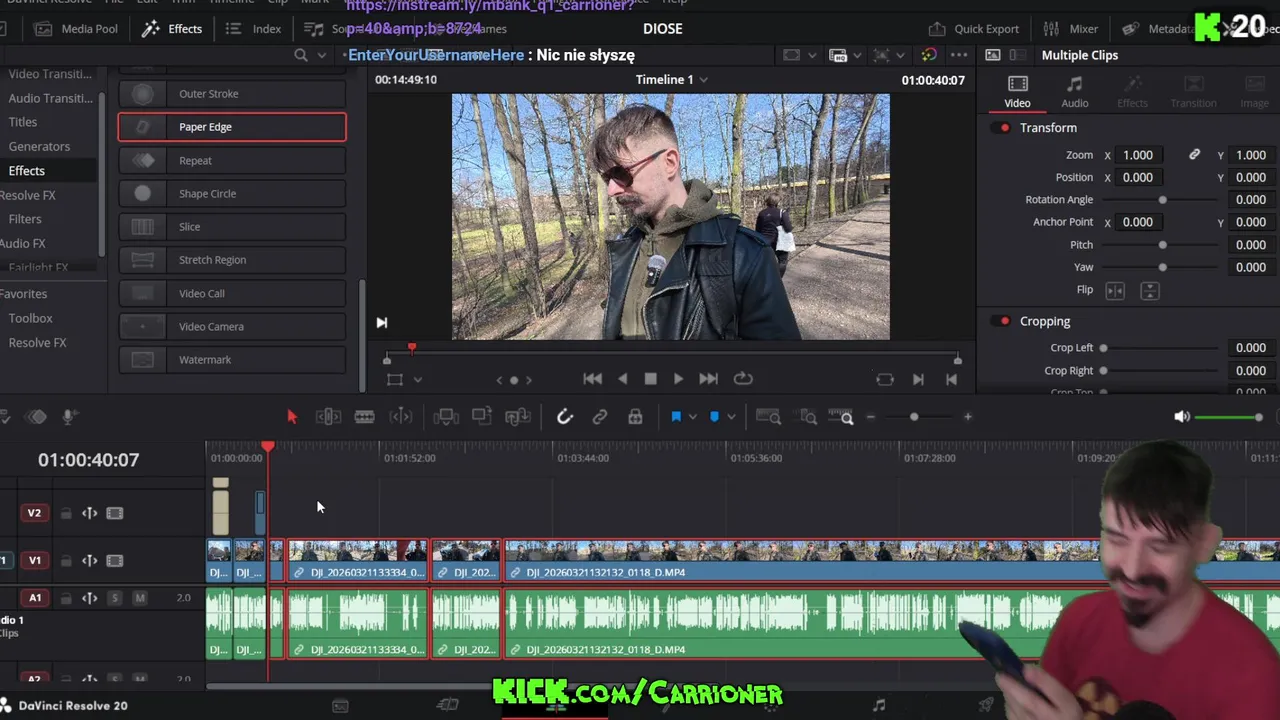Open the flag color dropdown
Viewport: 1280px width, 720px height.
[692, 417]
